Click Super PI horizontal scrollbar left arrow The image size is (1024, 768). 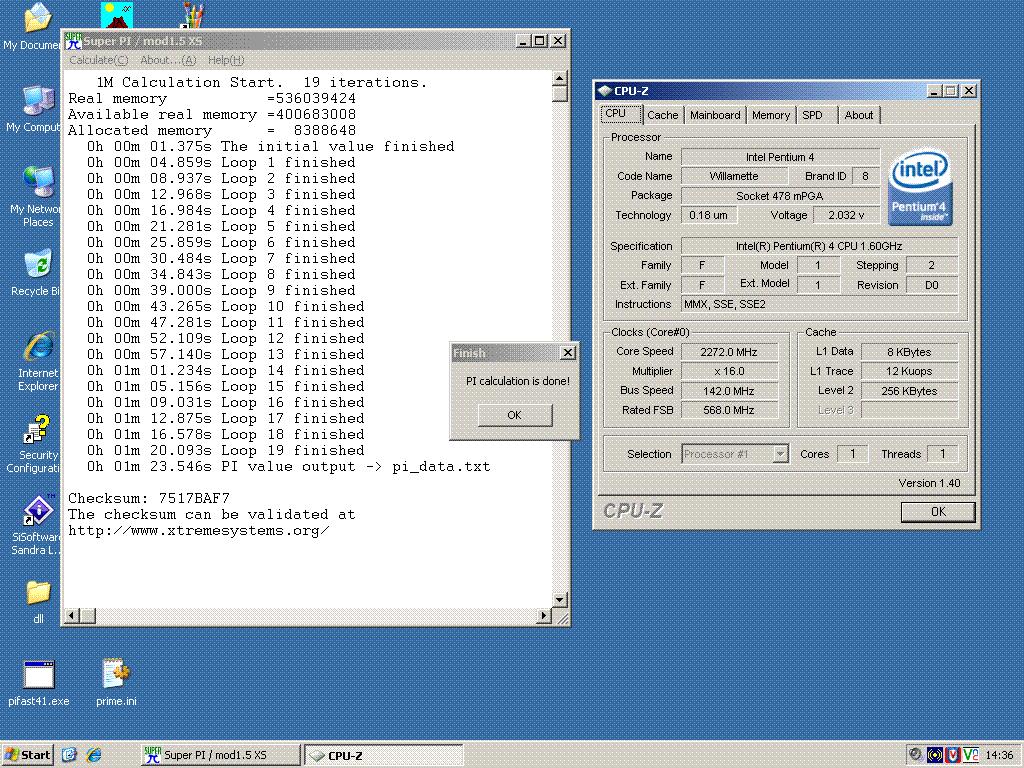72,615
